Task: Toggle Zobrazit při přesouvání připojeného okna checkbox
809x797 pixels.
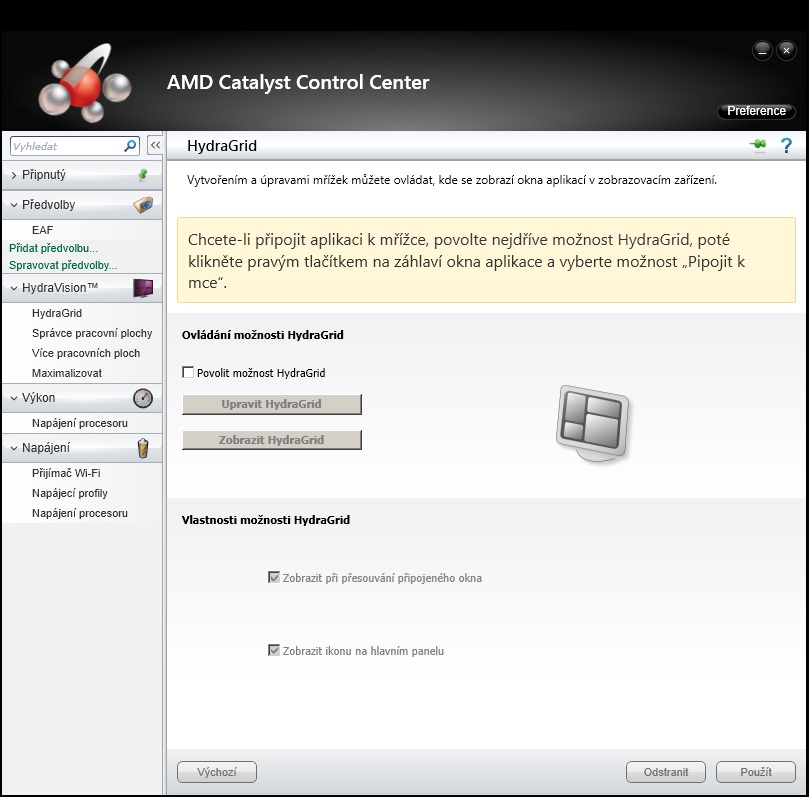Action: [273, 577]
